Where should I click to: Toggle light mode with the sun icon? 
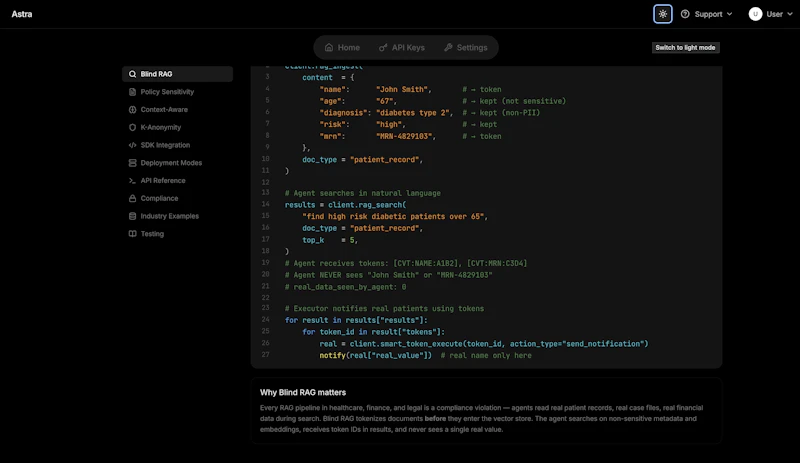tap(662, 14)
